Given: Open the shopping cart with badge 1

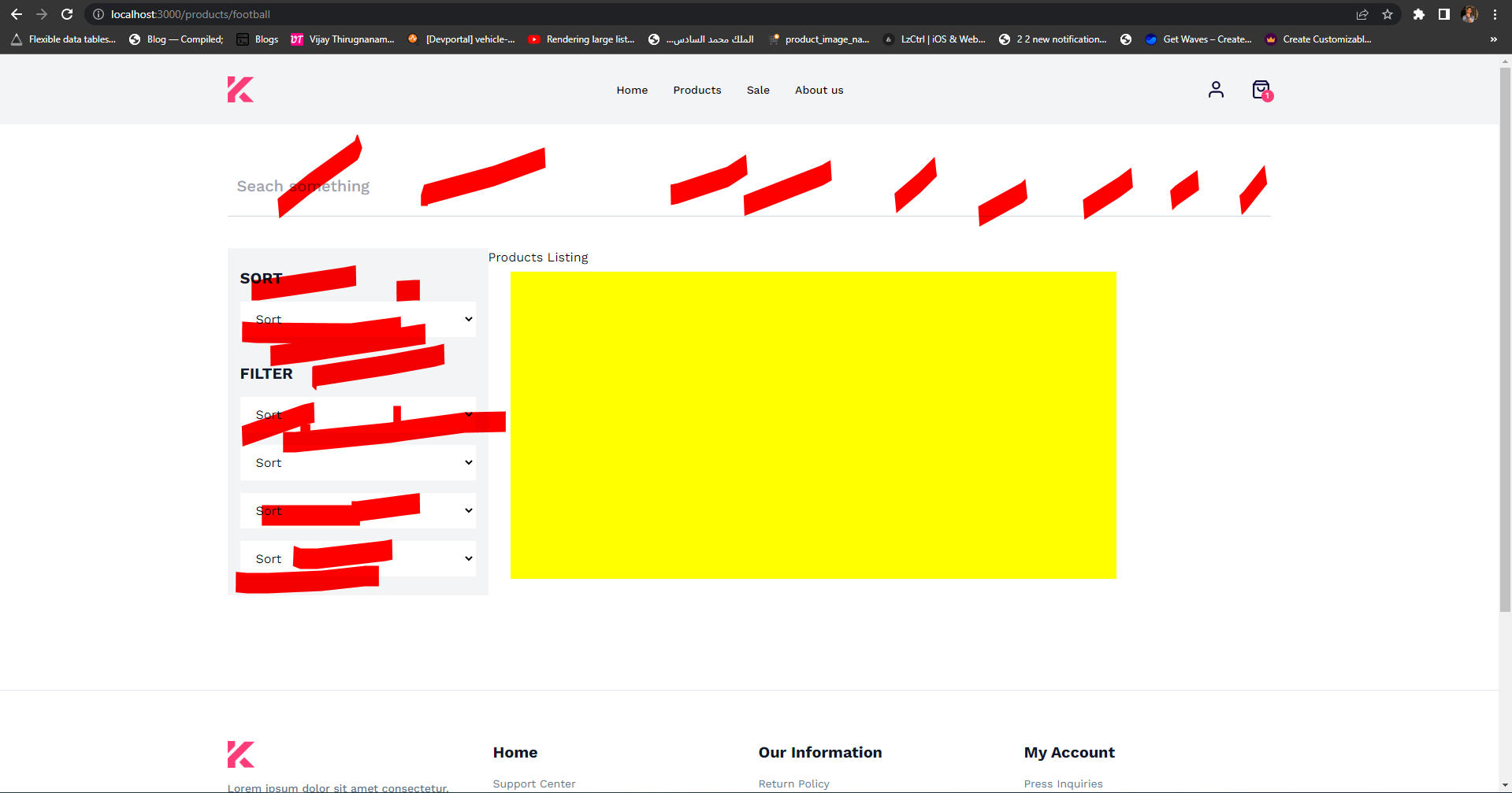Looking at the screenshot, I should [x=1261, y=89].
